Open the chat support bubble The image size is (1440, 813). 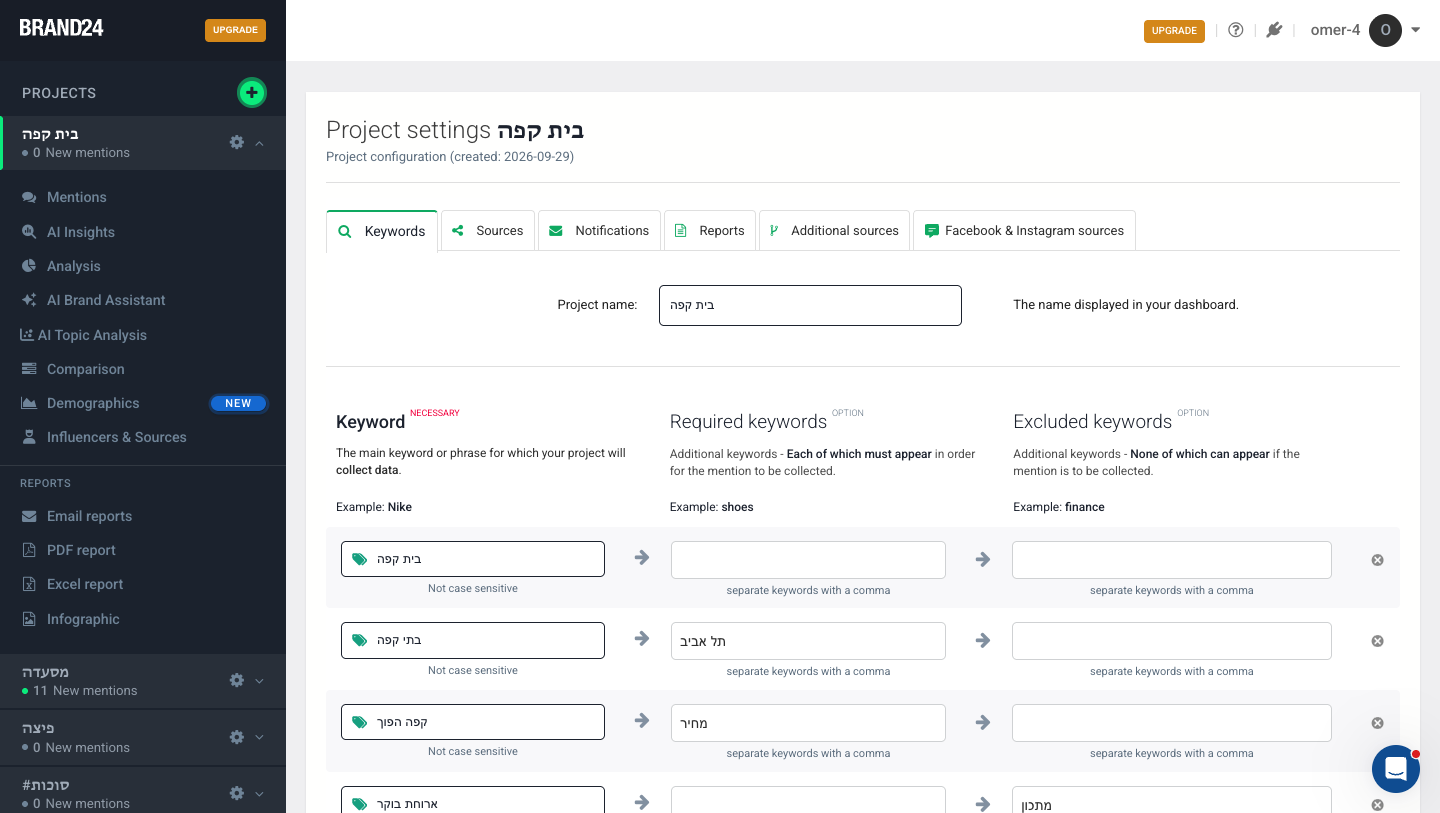tap(1396, 769)
